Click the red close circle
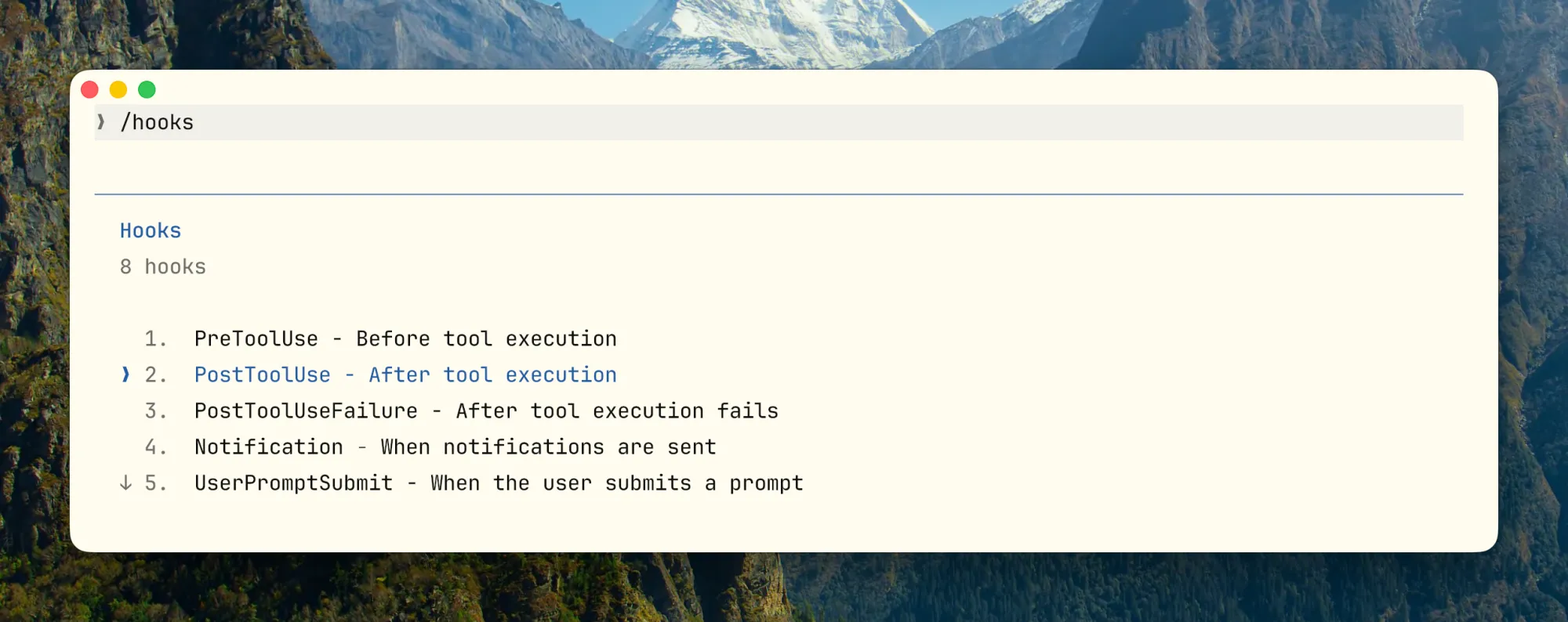This screenshot has height=622, width=1568. click(x=89, y=90)
